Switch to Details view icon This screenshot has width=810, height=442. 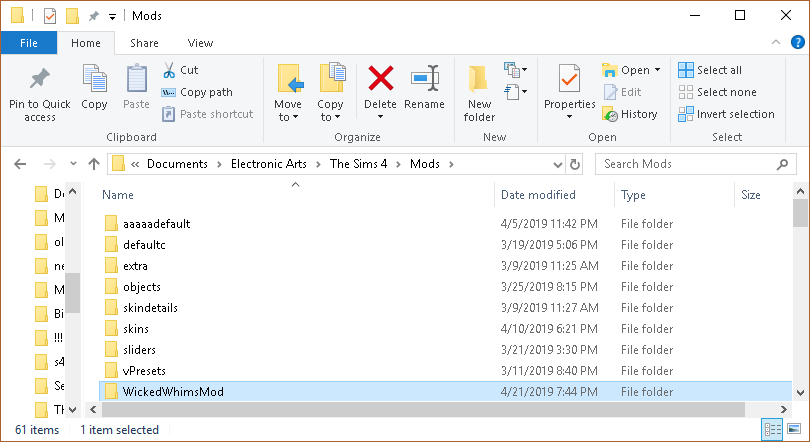point(772,430)
